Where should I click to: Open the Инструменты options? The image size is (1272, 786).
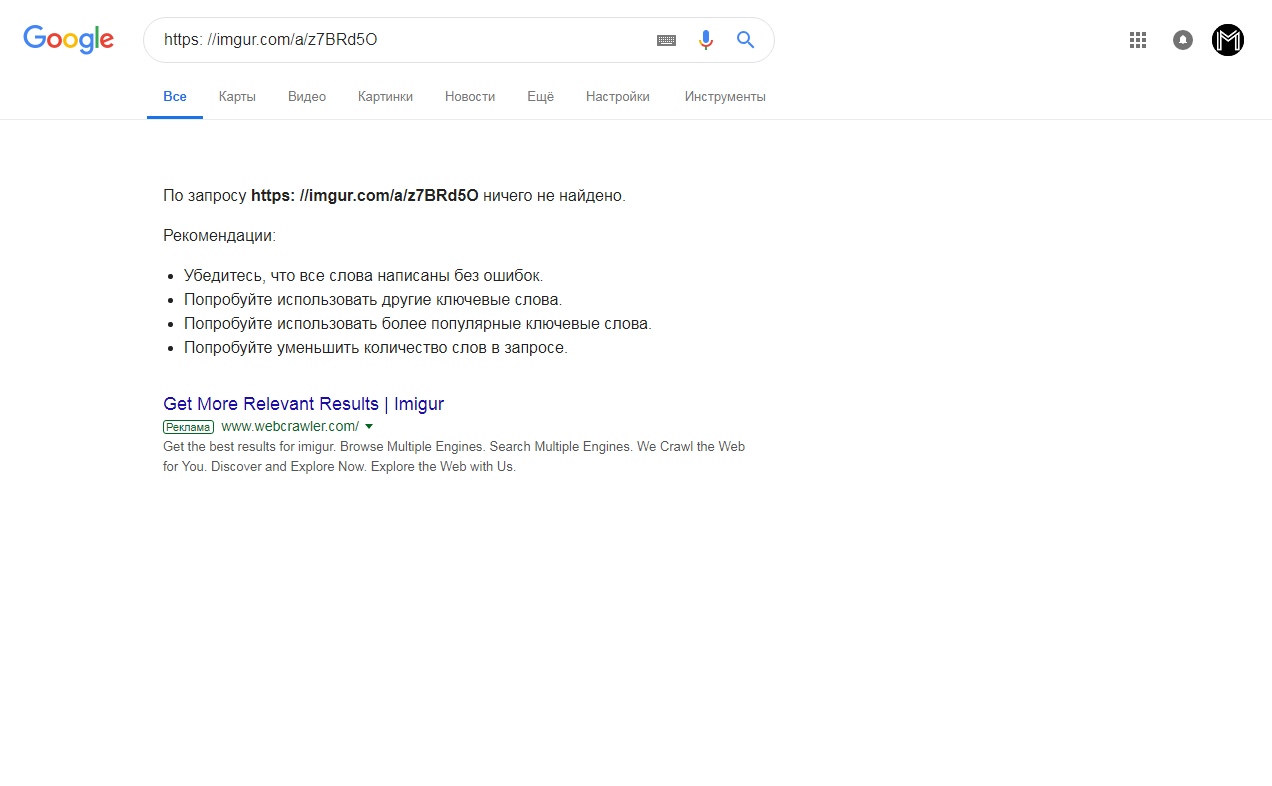click(725, 97)
